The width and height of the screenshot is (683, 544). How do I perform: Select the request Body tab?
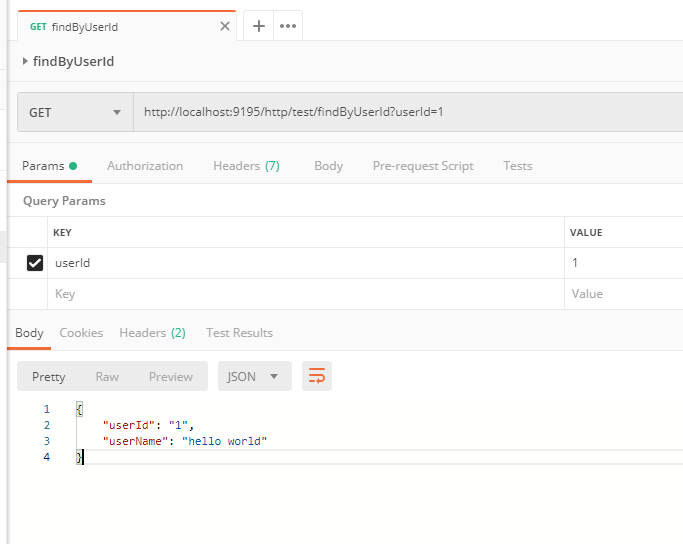pos(328,166)
